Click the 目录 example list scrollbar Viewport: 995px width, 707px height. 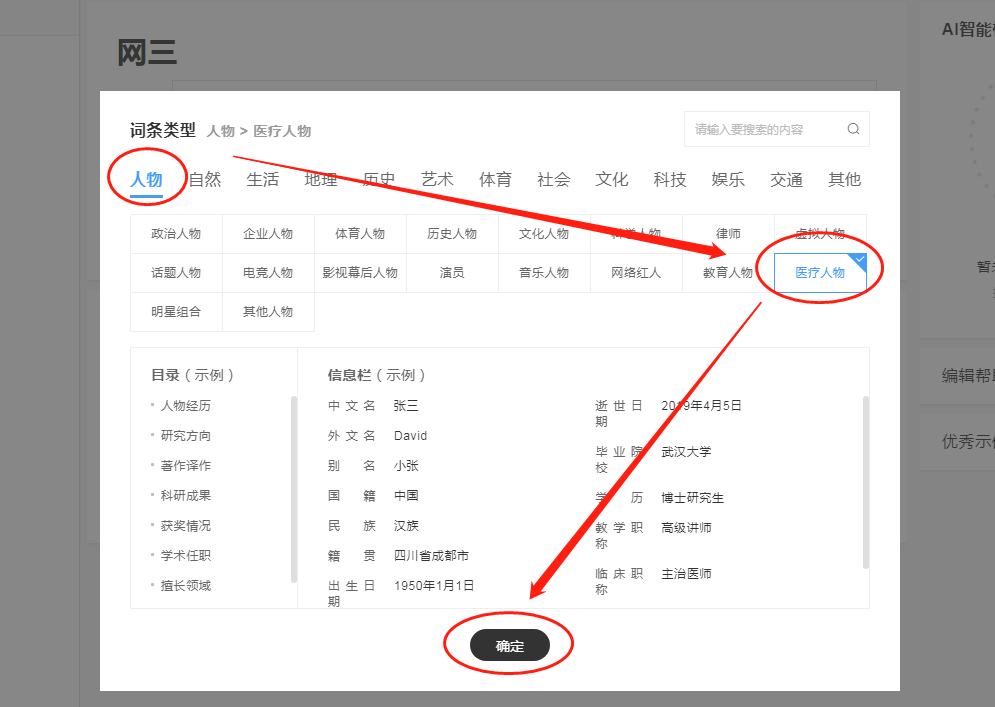pos(294,488)
